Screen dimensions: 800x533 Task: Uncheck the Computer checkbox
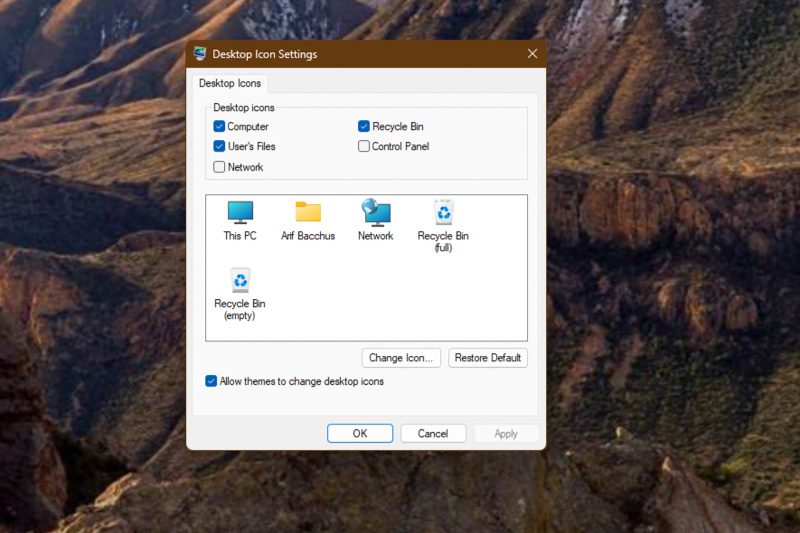pyautogui.click(x=219, y=126)
